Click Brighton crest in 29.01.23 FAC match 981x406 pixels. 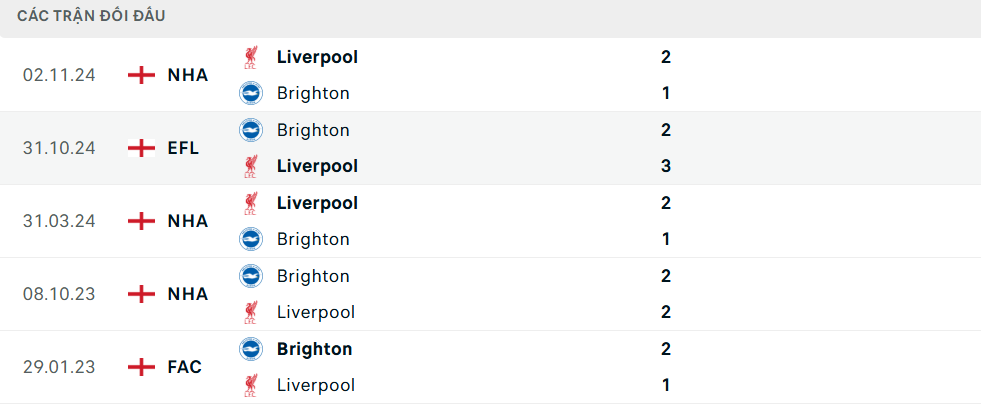click(251, 349)
